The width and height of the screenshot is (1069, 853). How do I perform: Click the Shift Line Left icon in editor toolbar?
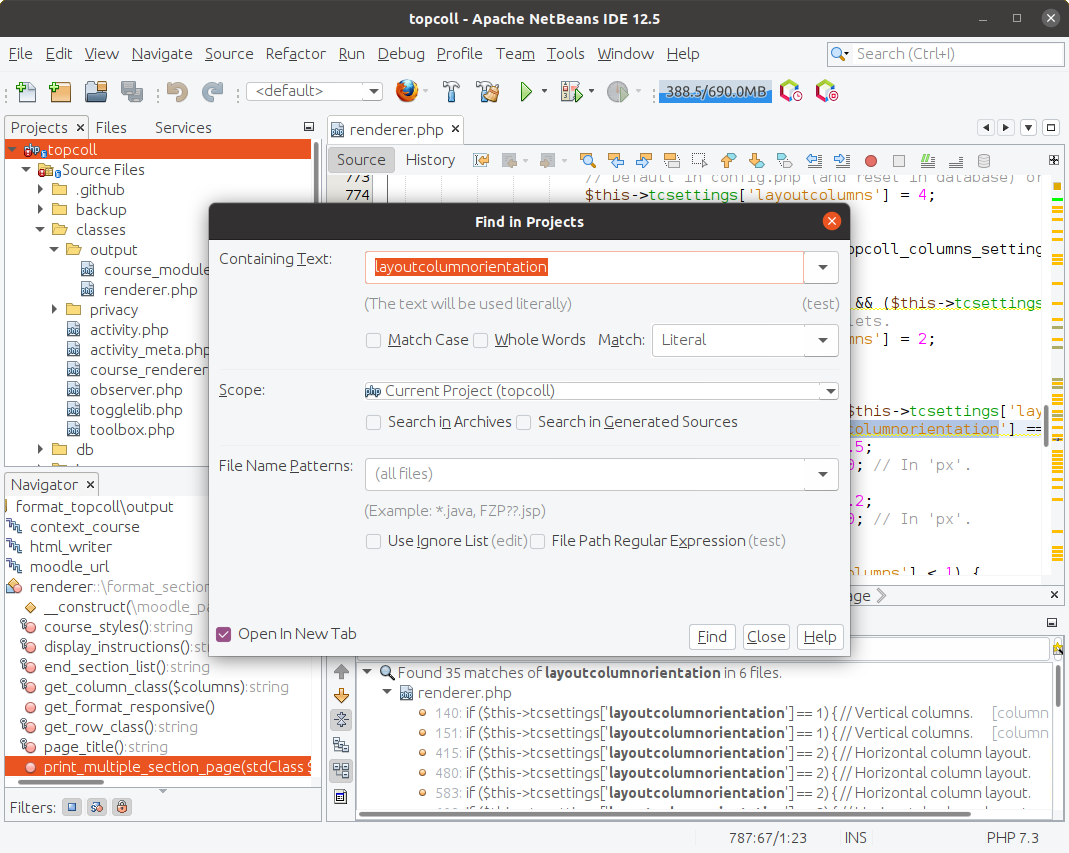(x=814, y=160)
